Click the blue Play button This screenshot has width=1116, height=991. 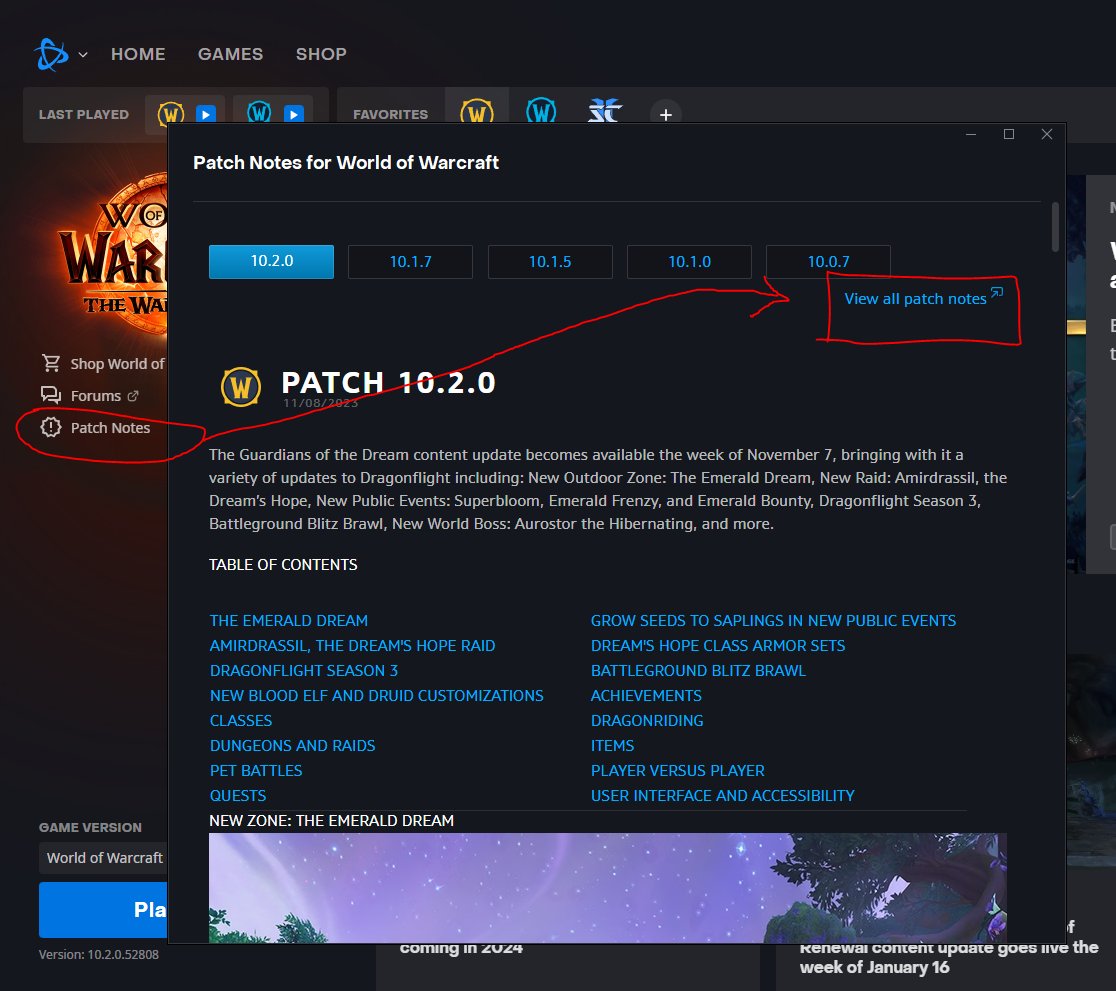103,910
